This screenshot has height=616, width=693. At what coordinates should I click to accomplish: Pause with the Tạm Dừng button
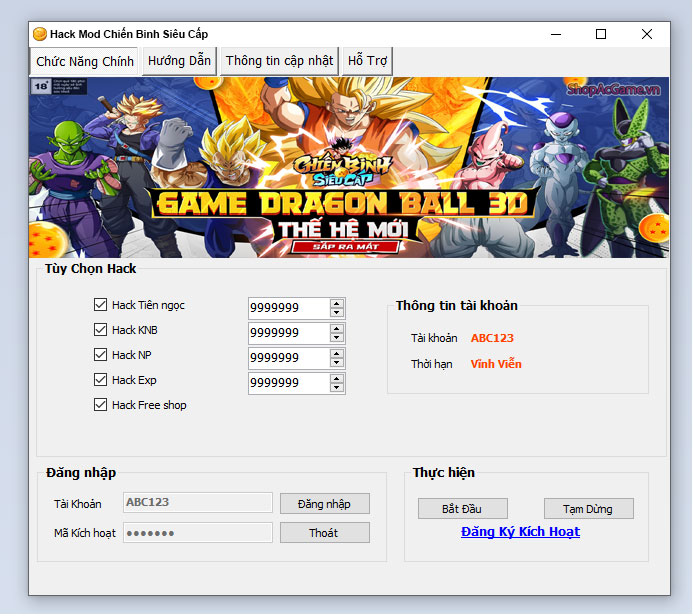tap(589, 509)
